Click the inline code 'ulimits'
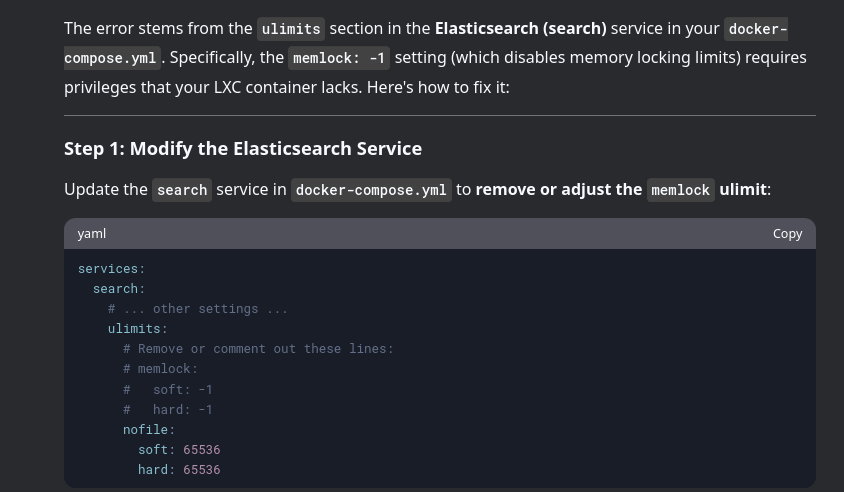The image size is (844, 492). [x=291, y=29]
